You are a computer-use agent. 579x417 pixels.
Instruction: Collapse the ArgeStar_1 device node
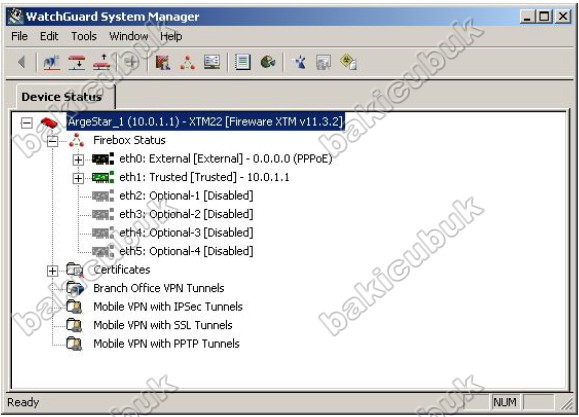coord(27,123)
